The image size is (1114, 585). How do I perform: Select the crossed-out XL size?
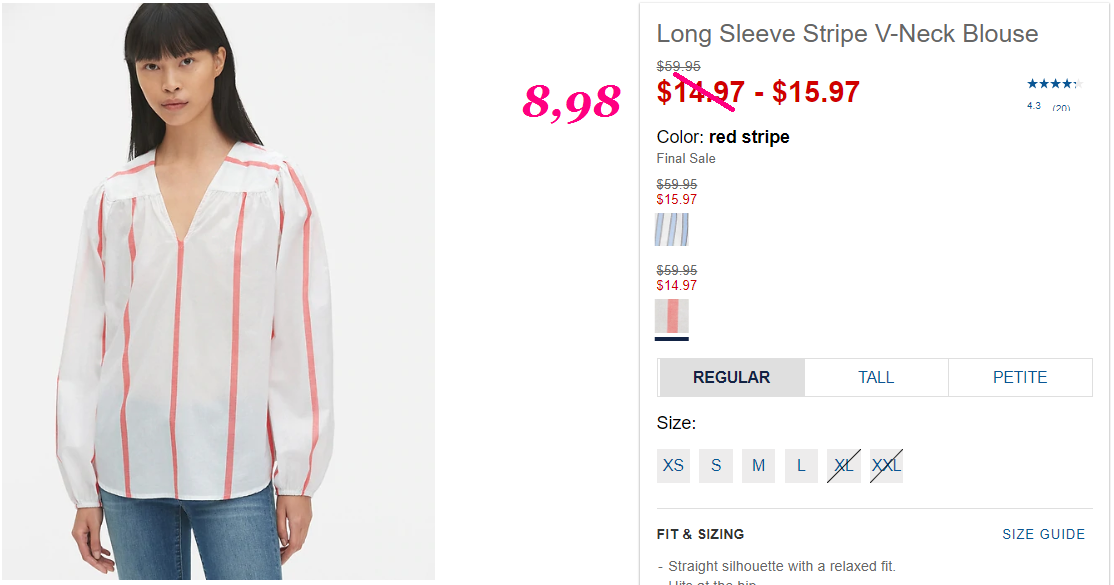tap(843, 466)
